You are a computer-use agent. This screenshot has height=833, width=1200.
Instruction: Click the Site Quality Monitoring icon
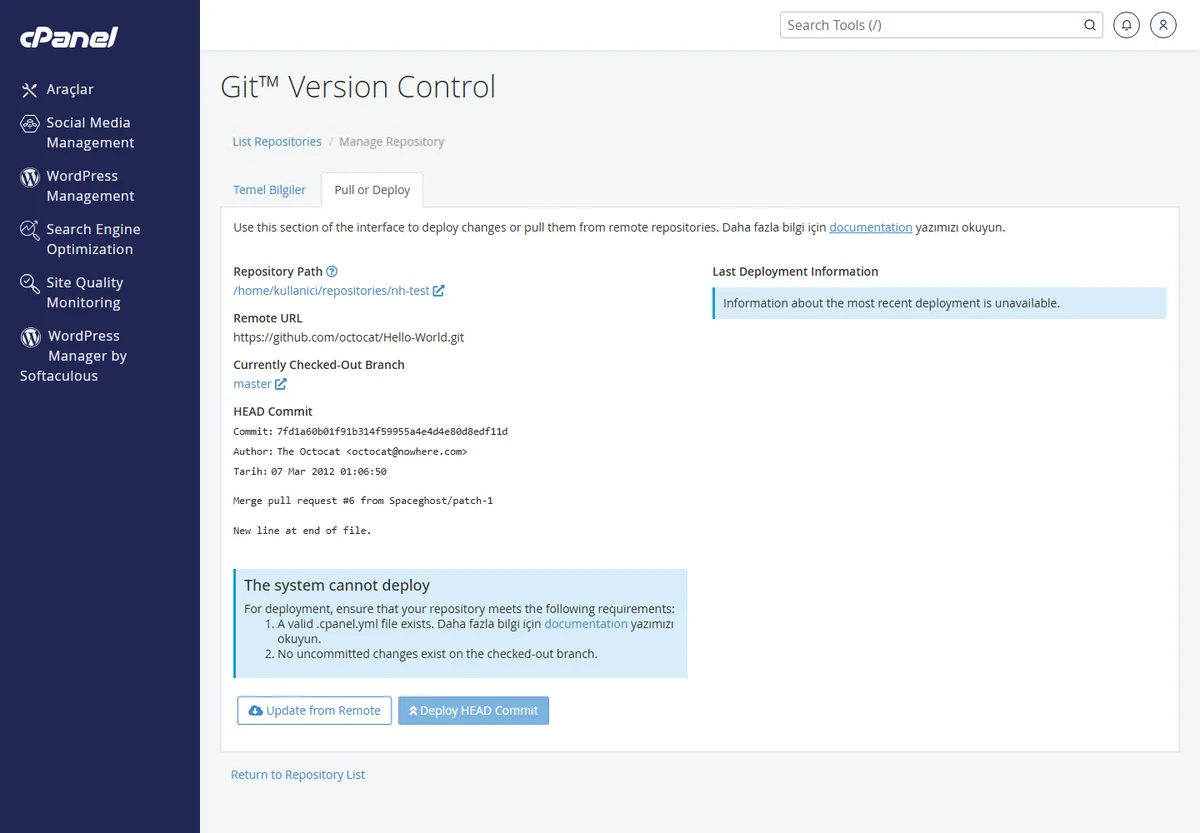click(x=30, y=284)
